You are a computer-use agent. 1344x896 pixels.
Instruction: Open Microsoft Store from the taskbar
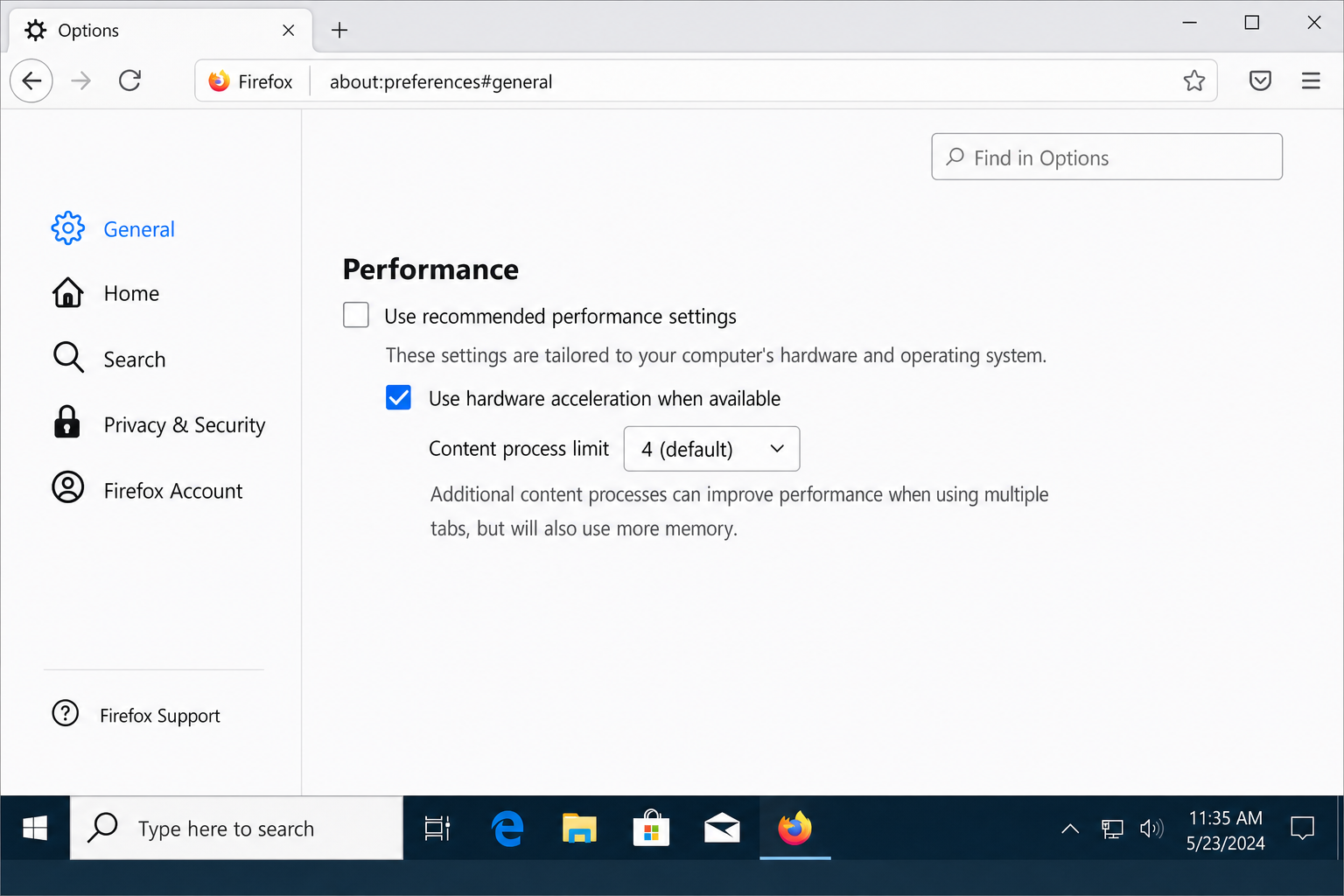pos(651,828)
